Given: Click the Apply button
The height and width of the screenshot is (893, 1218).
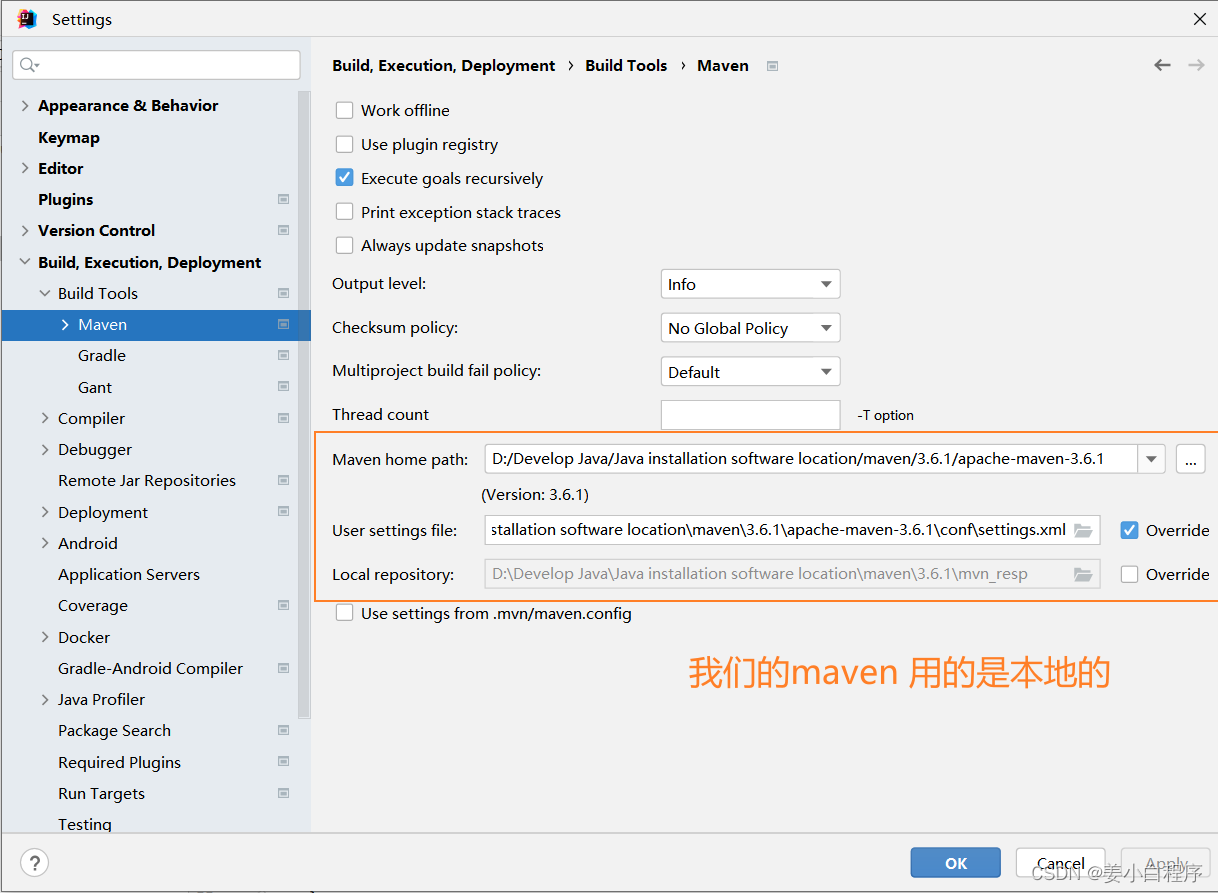Looking at the screenshot, I should coord(1166,863).
